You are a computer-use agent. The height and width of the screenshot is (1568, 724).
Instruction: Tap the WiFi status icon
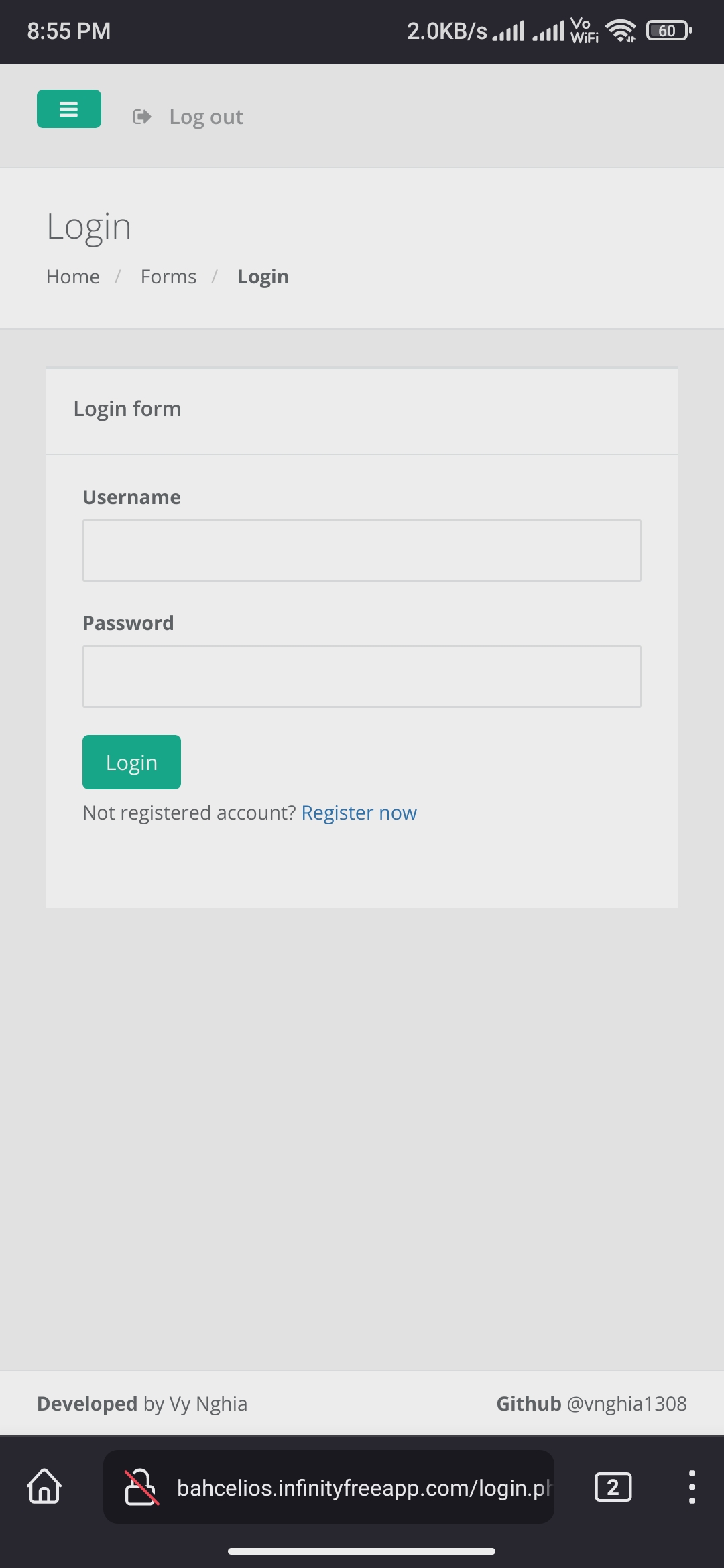[621, 31]
